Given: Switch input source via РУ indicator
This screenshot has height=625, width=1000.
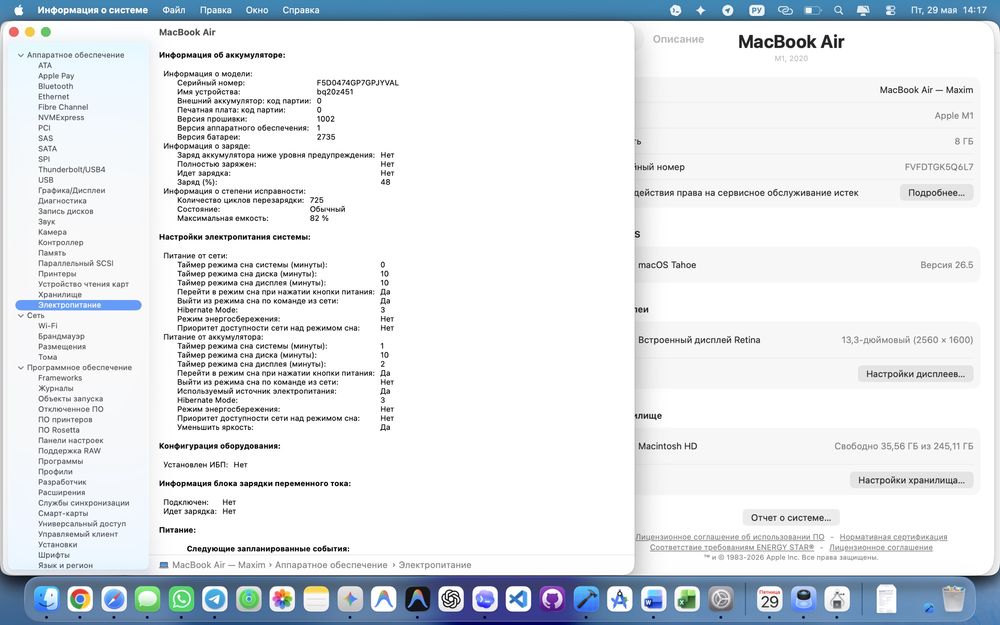Looking at the screenshot, I should click(757, 10).
